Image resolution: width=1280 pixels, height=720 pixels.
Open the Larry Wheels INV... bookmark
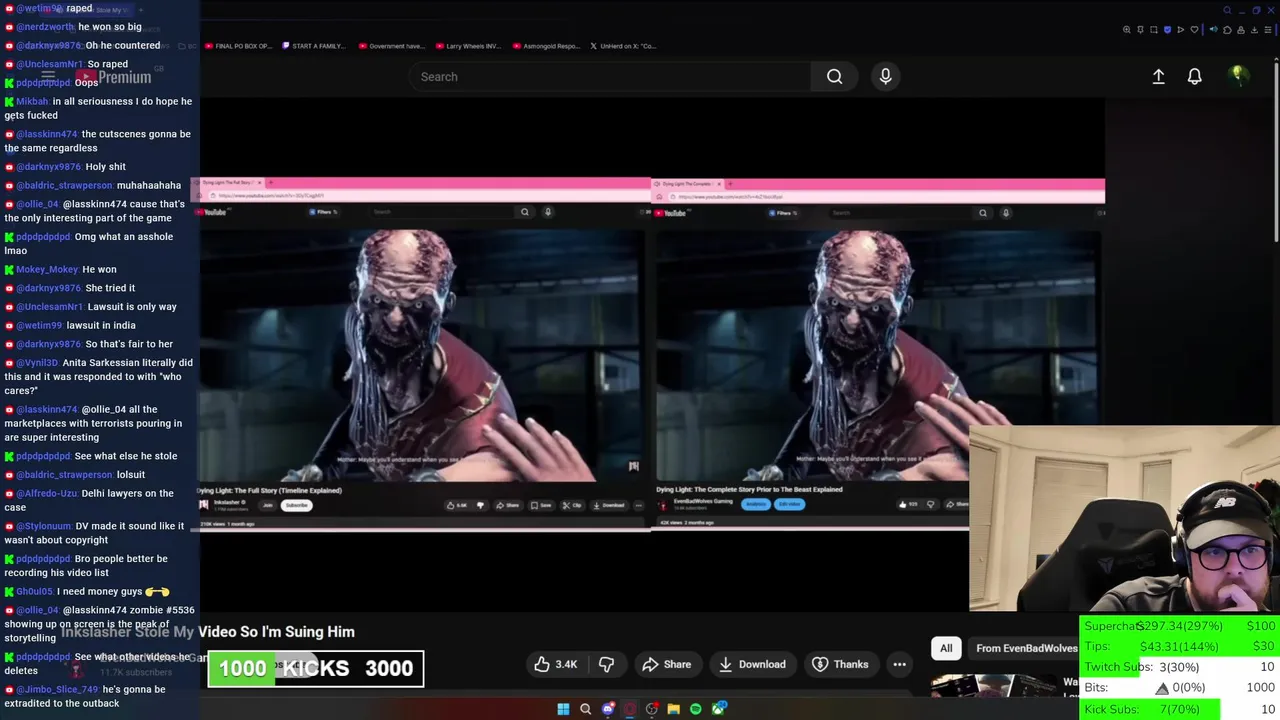coord(468,46)
